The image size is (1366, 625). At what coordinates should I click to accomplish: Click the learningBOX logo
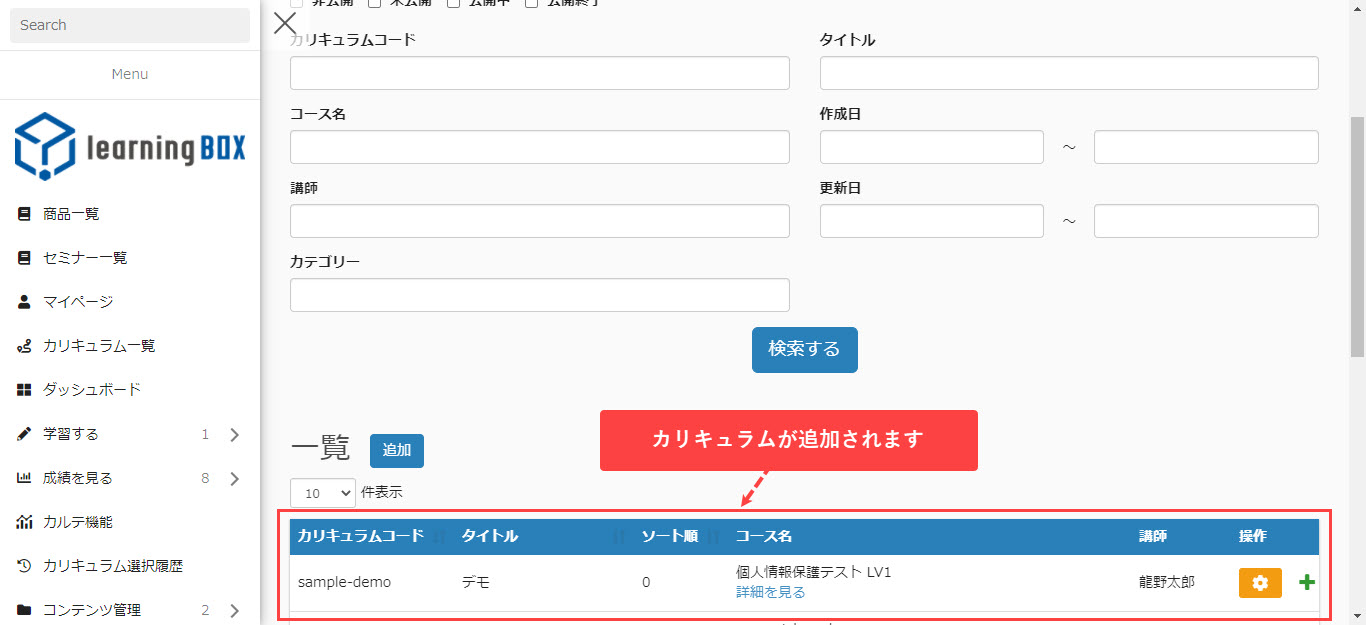coord(130,147)
